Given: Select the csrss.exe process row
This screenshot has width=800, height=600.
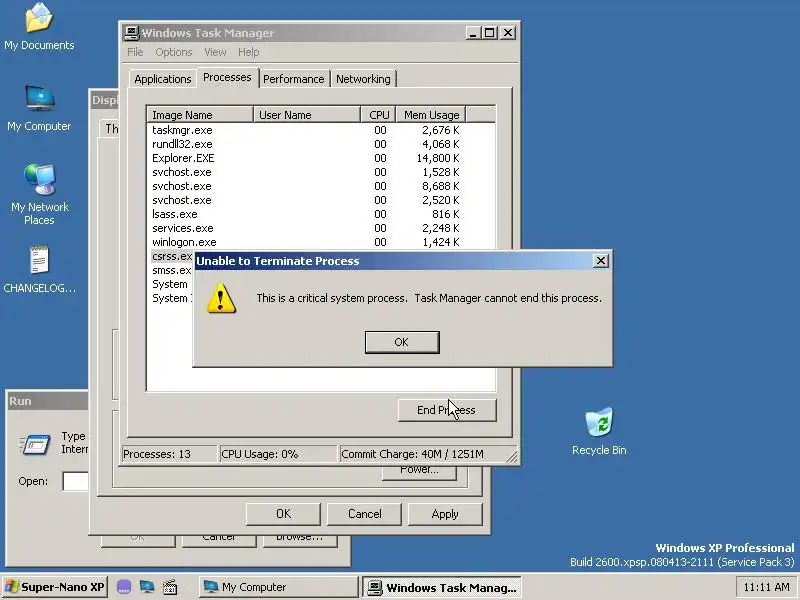Looking at the screenshot, I should (x=171, y=256).
